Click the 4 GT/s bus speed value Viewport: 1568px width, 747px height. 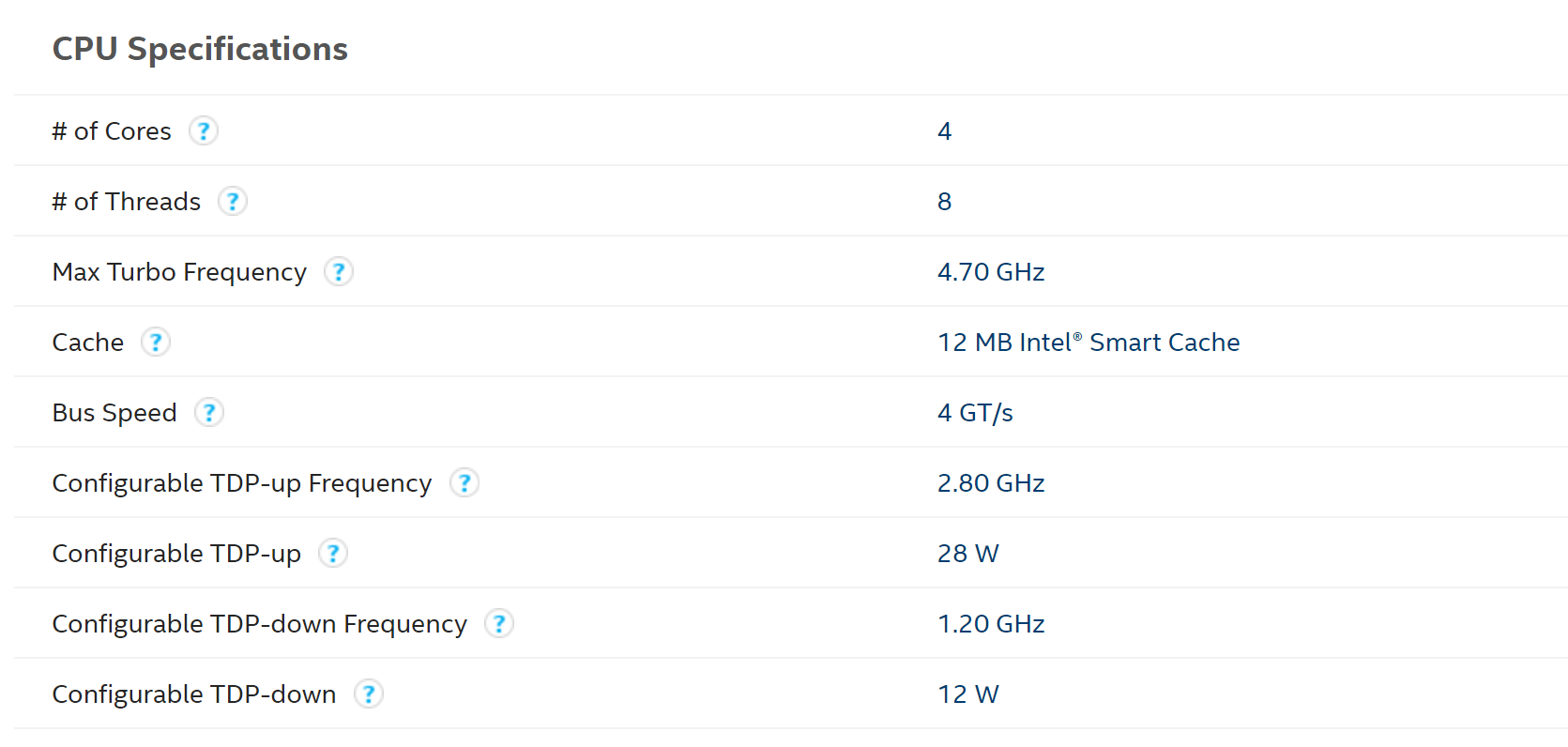point(975,413)
